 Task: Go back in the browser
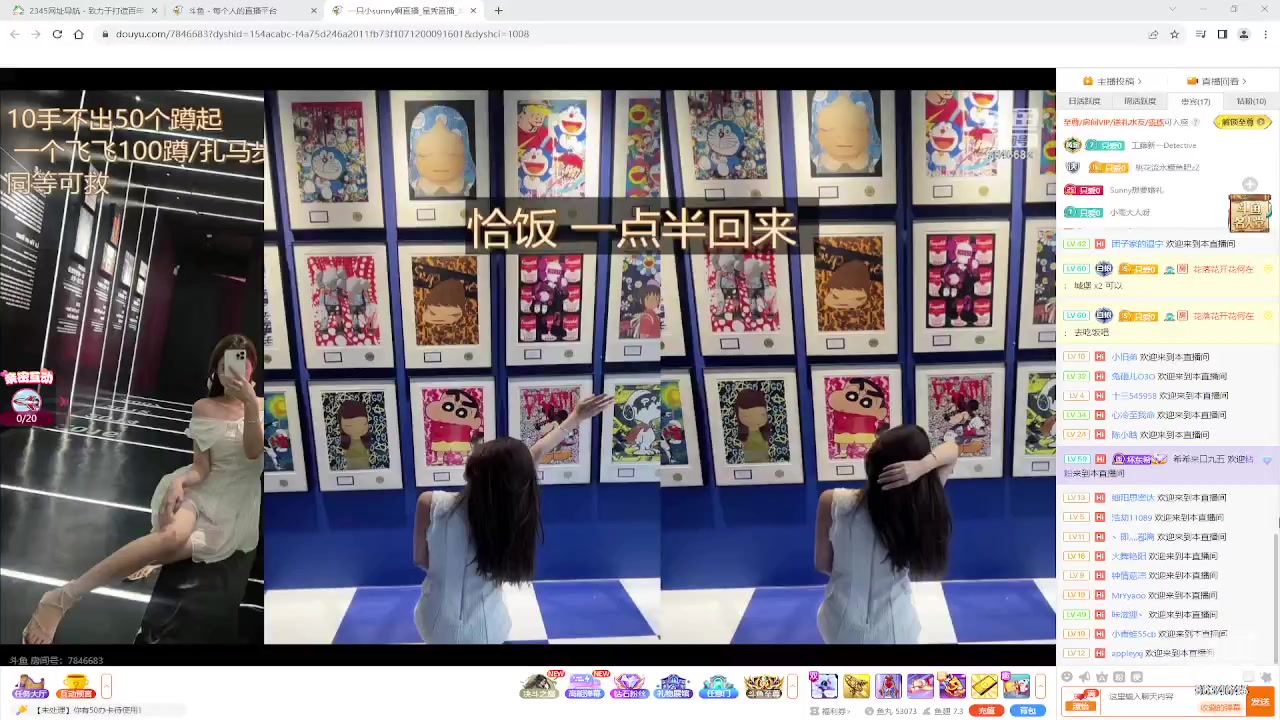click(14, 34)
